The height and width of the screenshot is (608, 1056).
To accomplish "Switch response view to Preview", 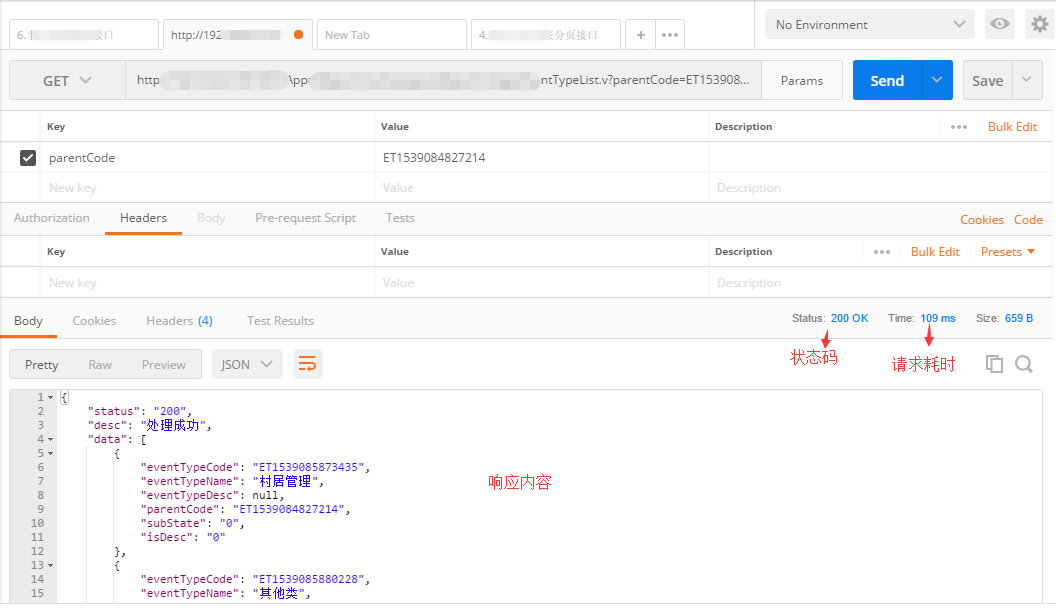I will 164,364.
